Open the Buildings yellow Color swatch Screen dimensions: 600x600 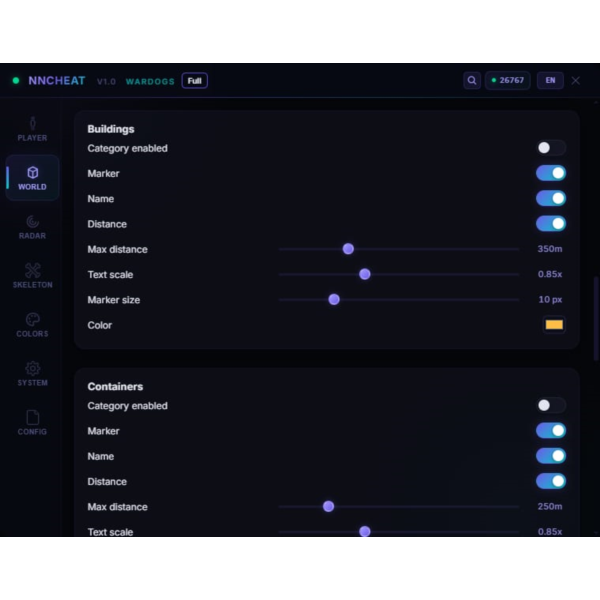tap(554, 325)
